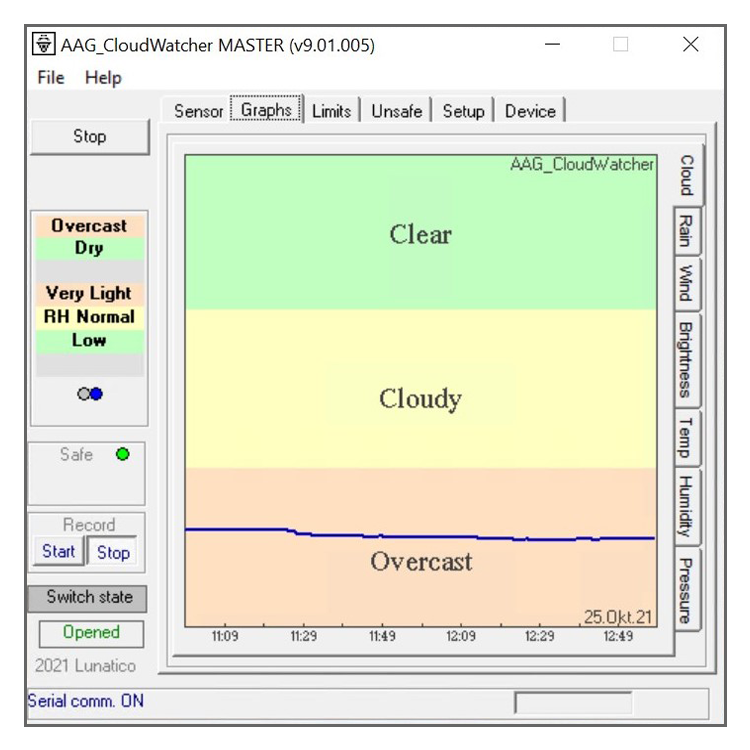750x750 pixels.
Task: Select the Limits tab
Action: click(x=331, y=111)
